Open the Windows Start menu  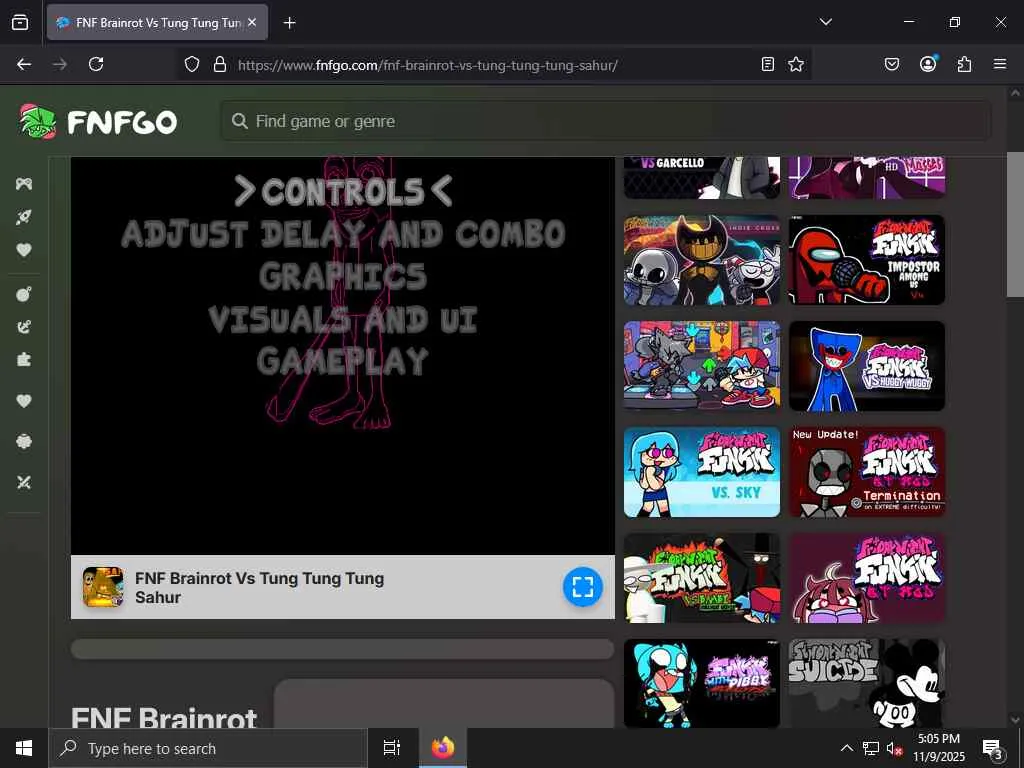(x=24, y=748)
